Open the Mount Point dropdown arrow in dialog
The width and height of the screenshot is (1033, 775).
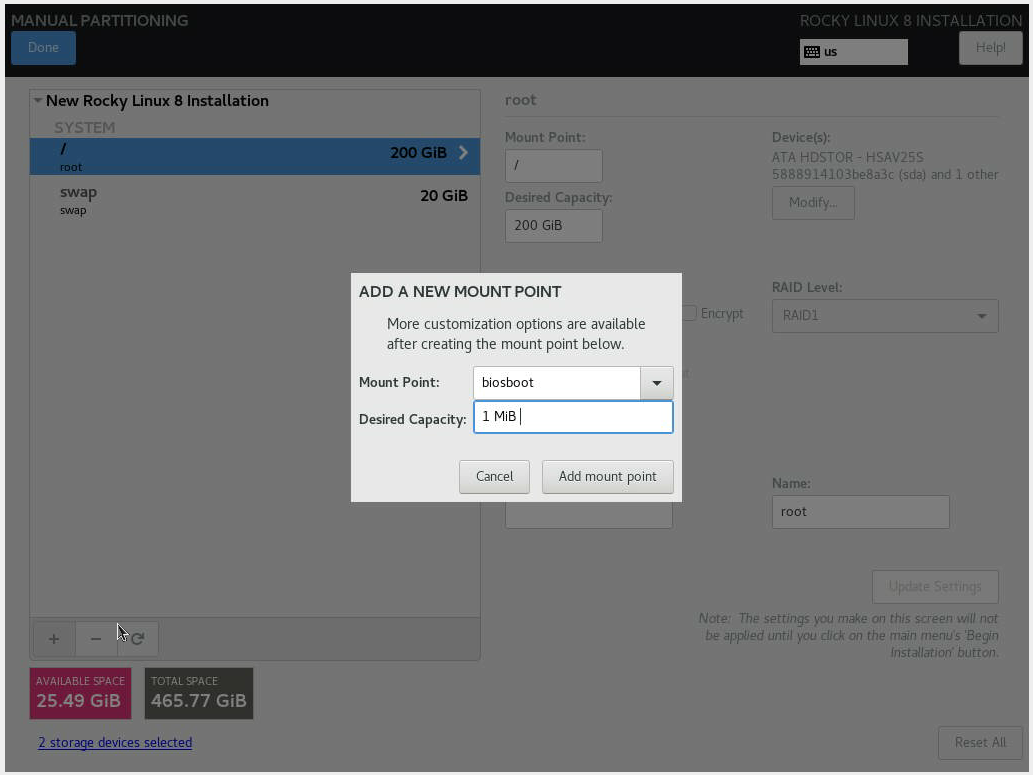(657, 383)
